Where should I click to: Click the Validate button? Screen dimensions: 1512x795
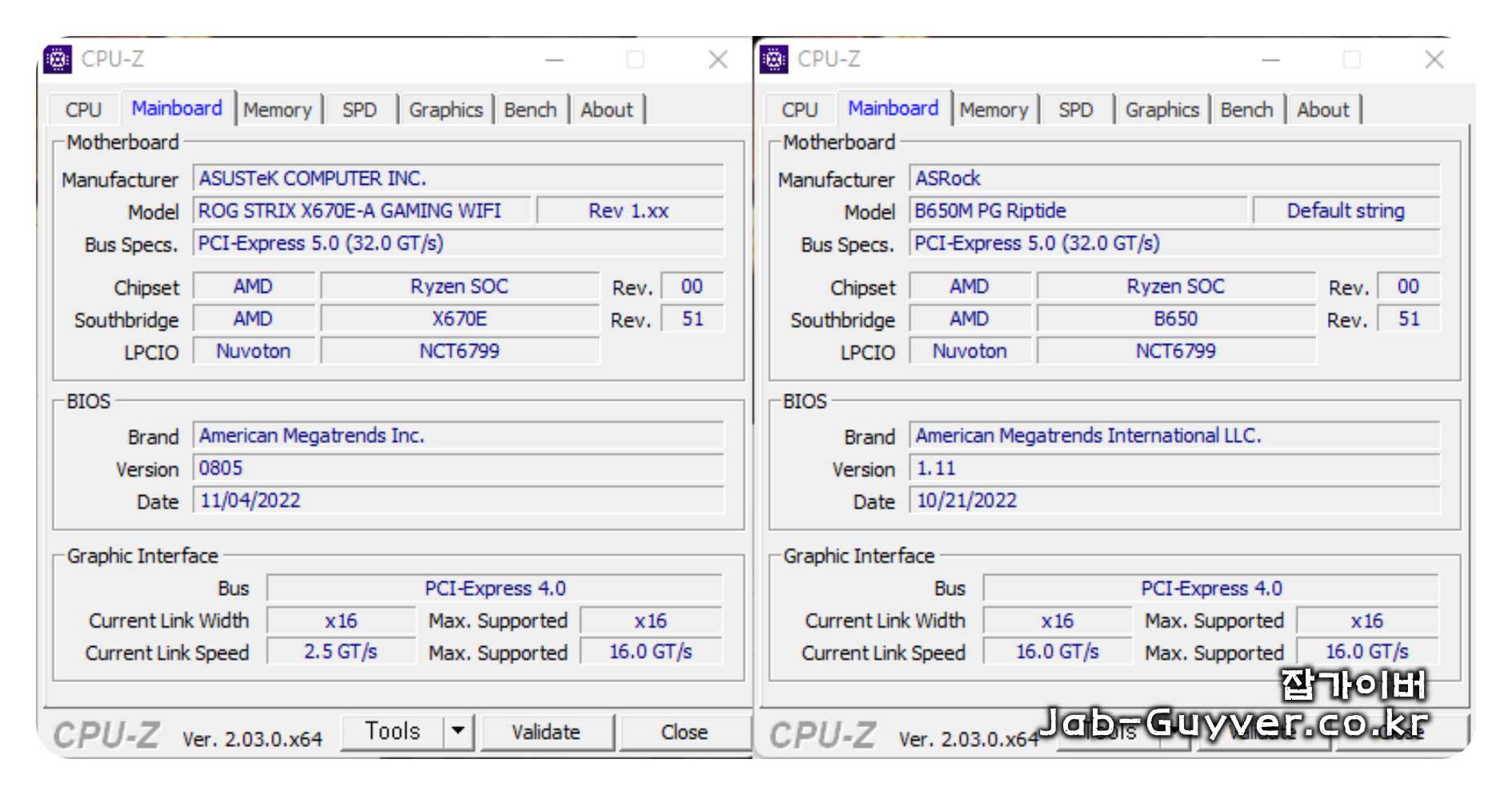[547, 730]
